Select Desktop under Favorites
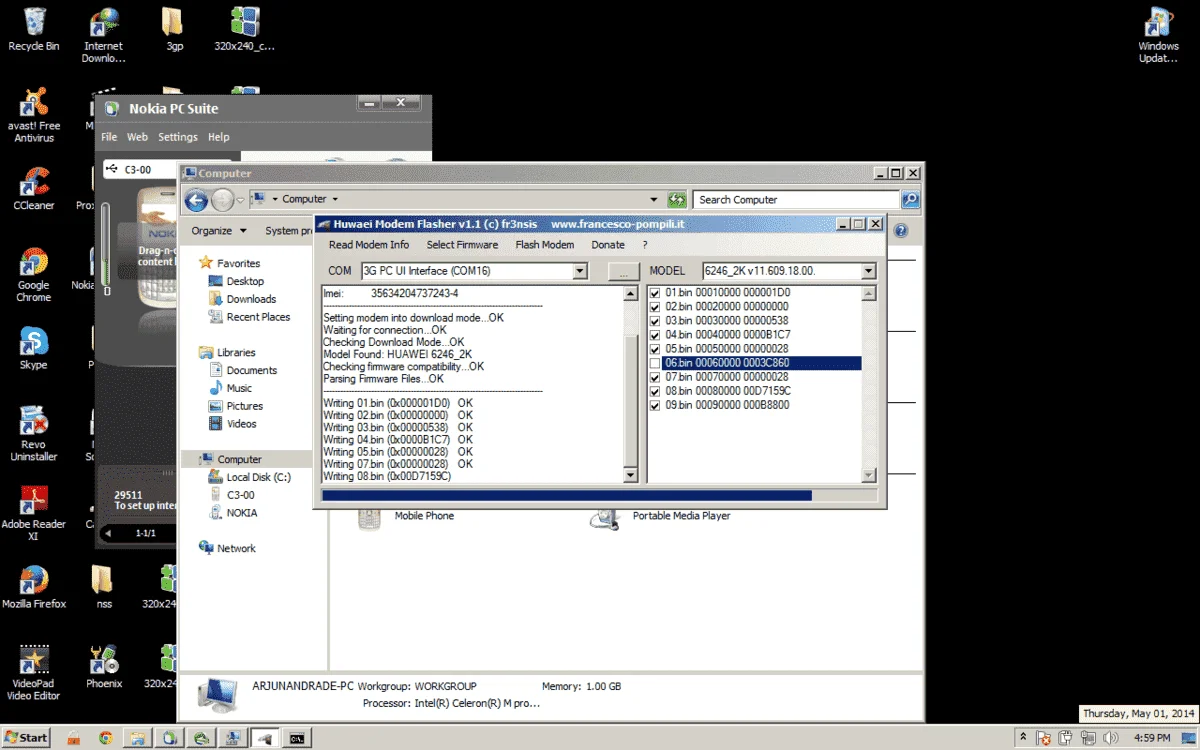This screenshot has width=1200, height=750. tap(235, 281)
